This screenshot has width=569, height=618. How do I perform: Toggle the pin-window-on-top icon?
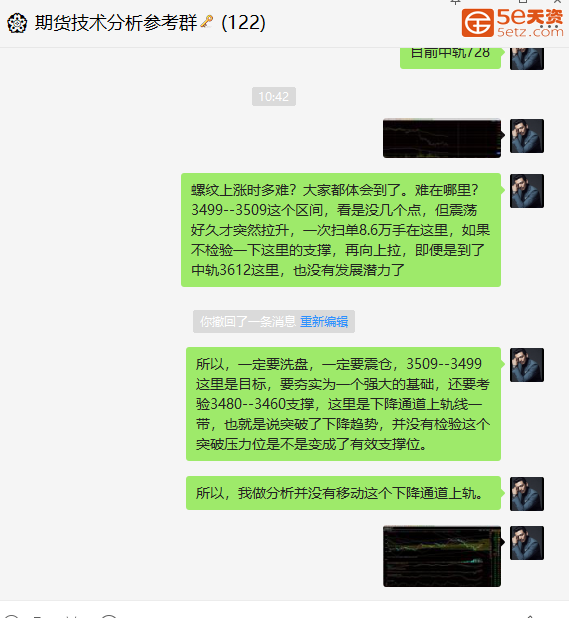coord(456,2)
